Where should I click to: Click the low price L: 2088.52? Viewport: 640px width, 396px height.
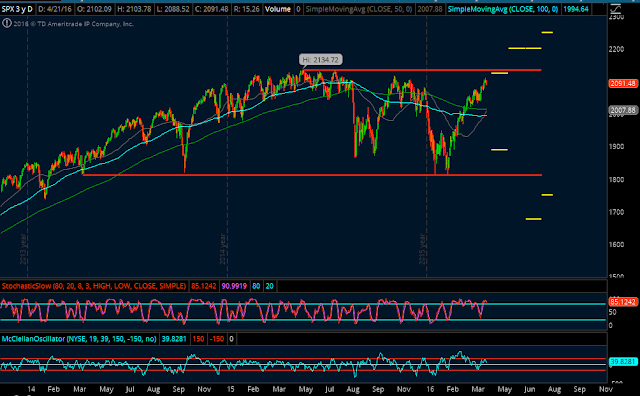click(172, 9)
